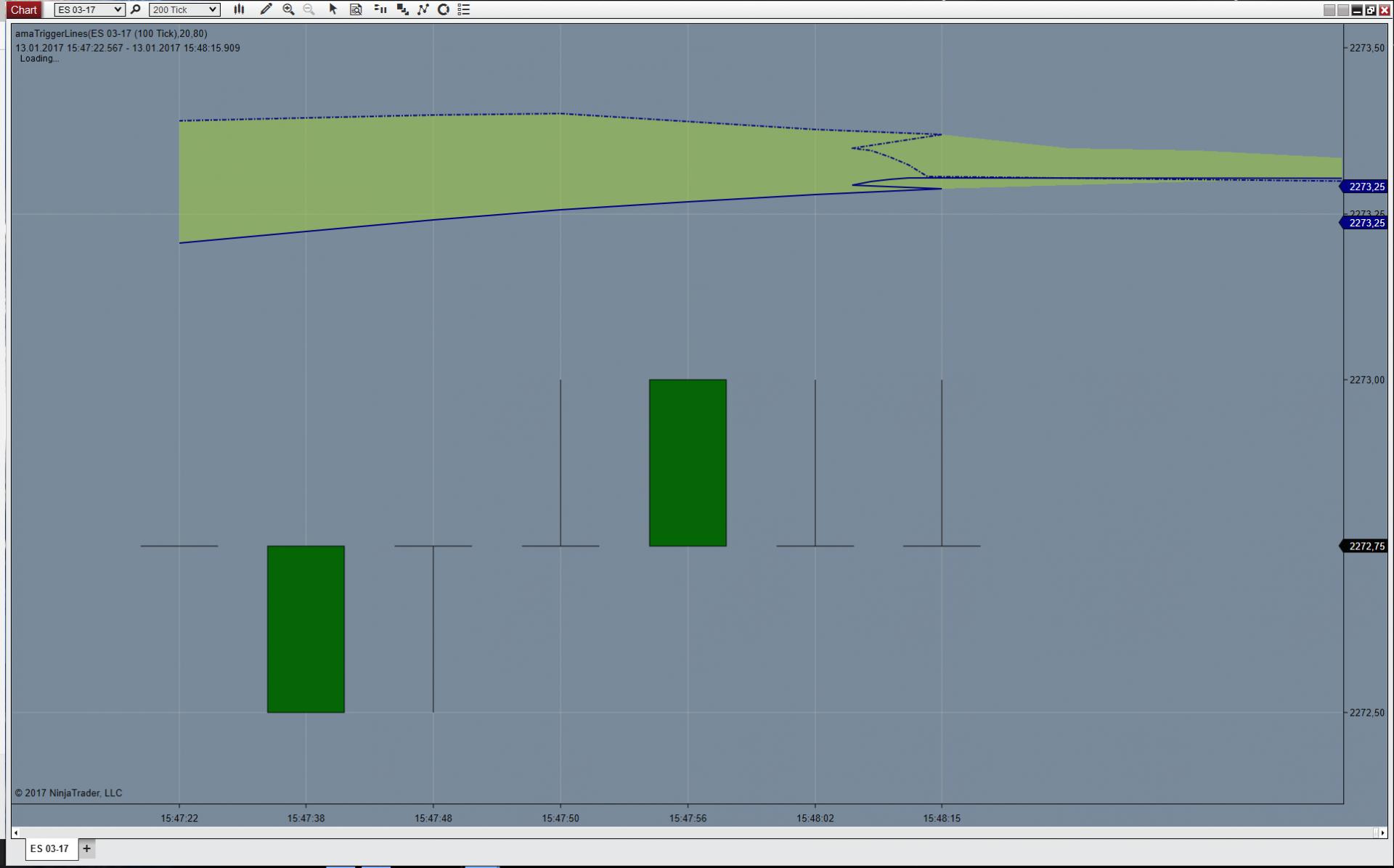
Task: Open the chart properties list icon
Action: (x=464, y=9)
